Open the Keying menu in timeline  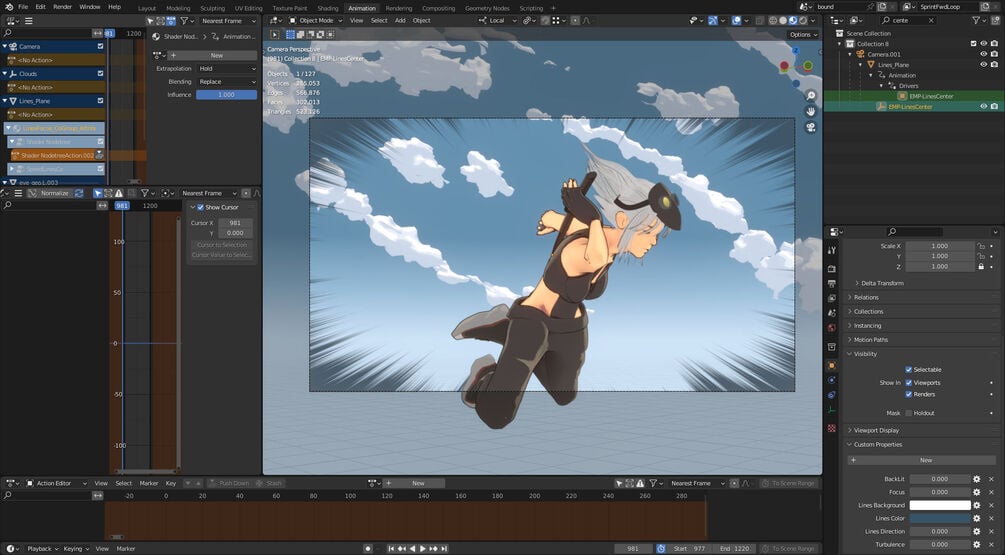[x=75, y=549]
